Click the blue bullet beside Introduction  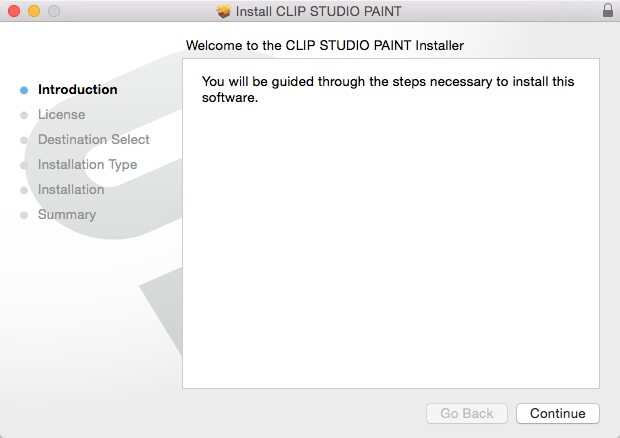pos(24,90)
